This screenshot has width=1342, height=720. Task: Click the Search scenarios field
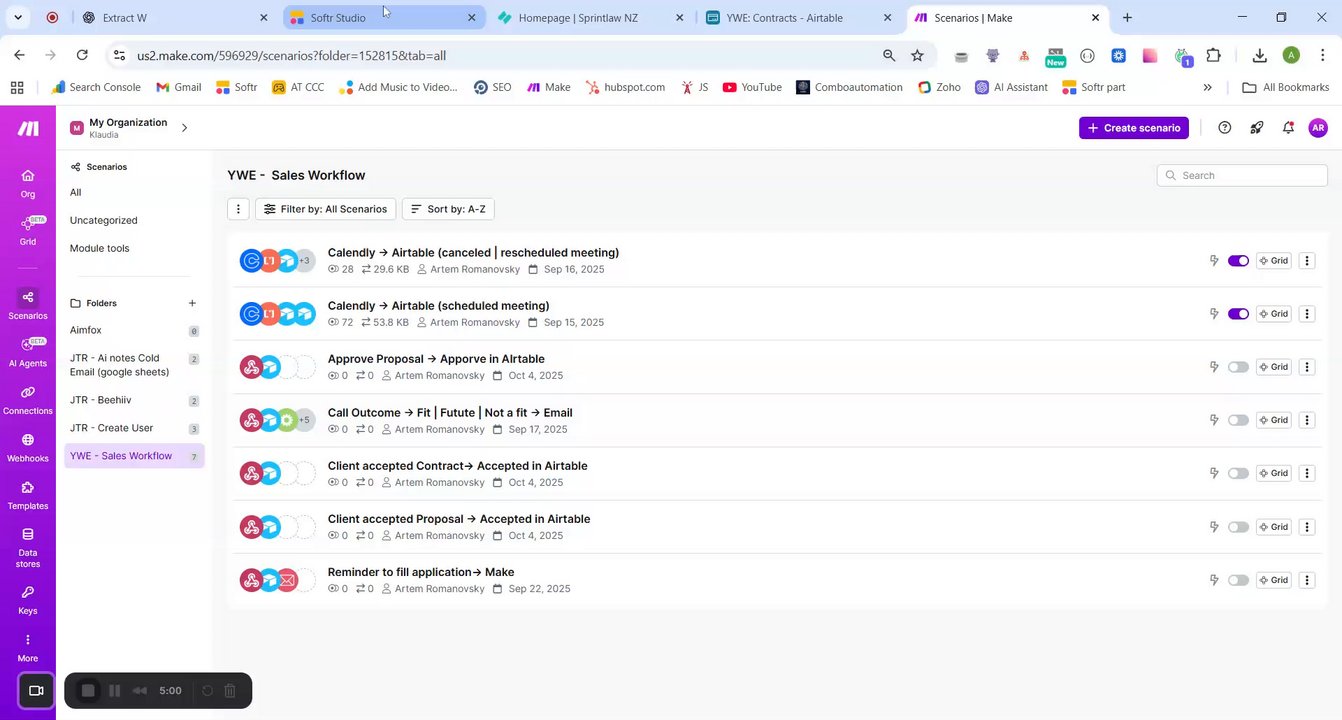[x=1242, y=175]
